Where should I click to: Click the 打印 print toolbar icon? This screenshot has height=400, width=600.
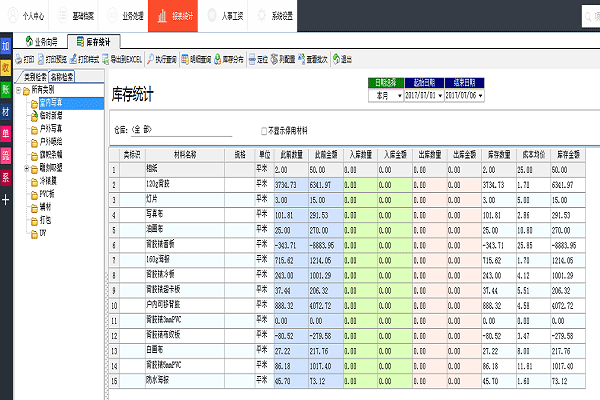24,59
